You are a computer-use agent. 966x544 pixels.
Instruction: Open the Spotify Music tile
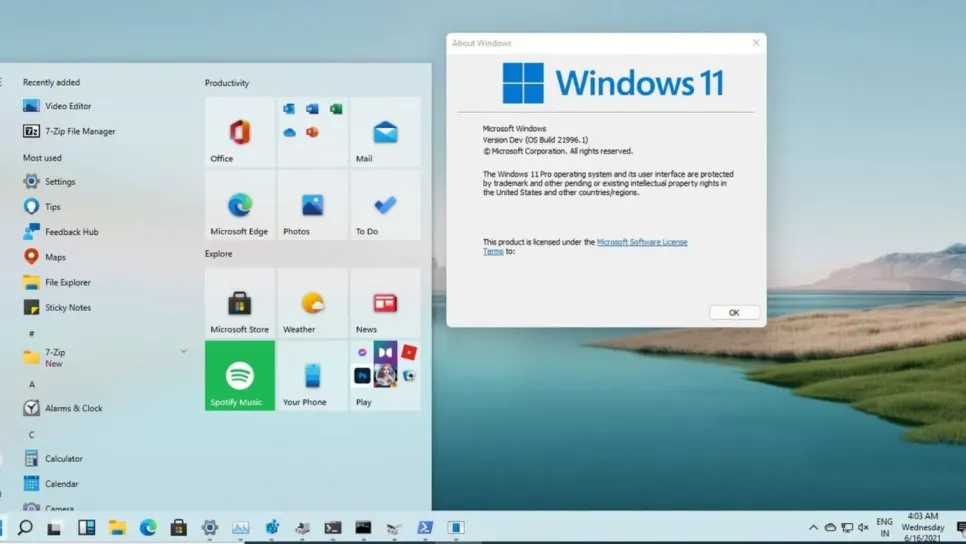(x=239, y=376)
